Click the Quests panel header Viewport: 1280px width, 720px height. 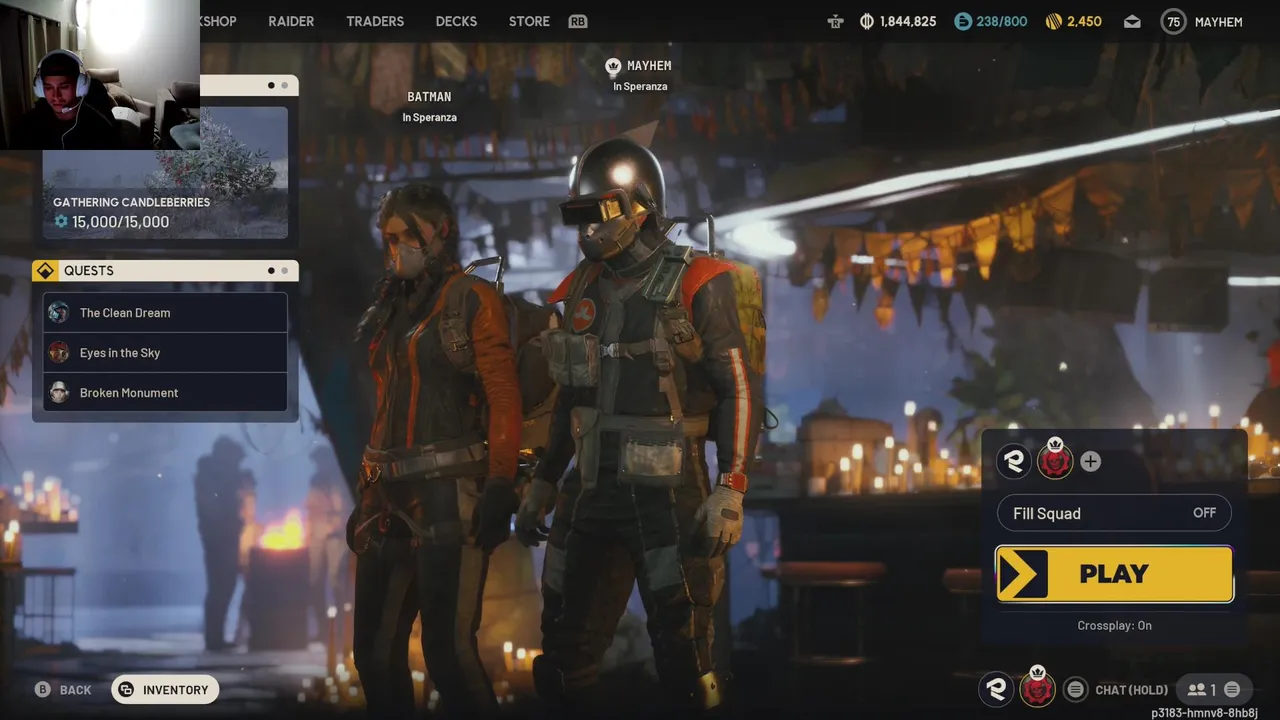(165, 271)
